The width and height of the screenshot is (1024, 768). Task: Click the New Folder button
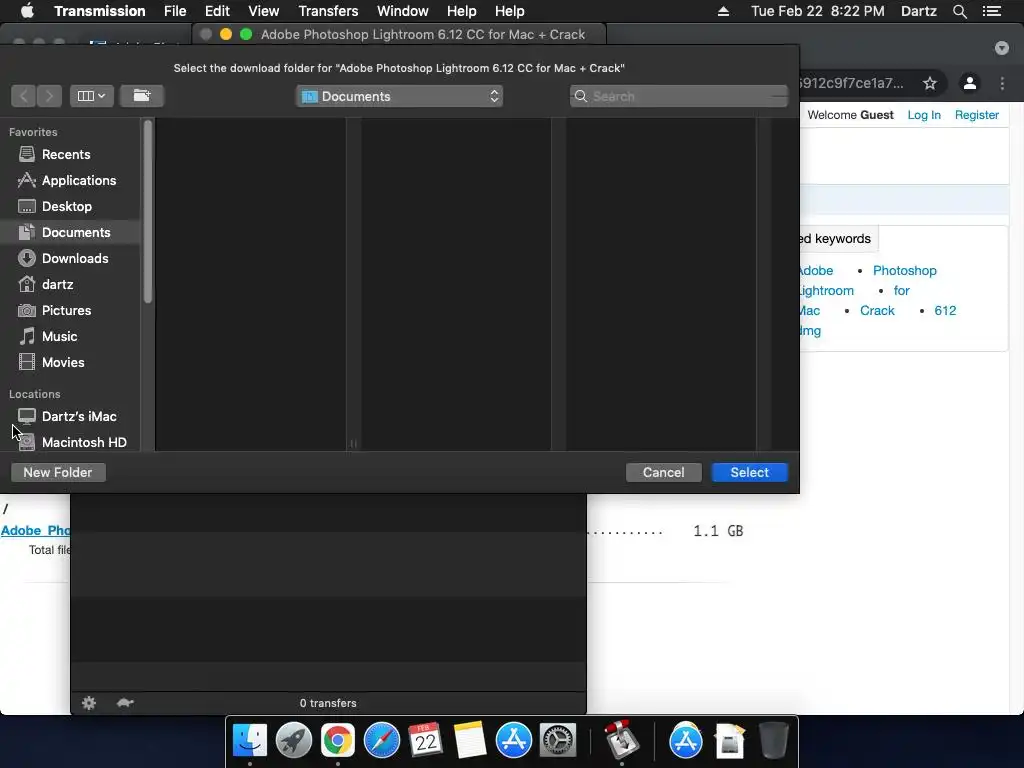58,472
